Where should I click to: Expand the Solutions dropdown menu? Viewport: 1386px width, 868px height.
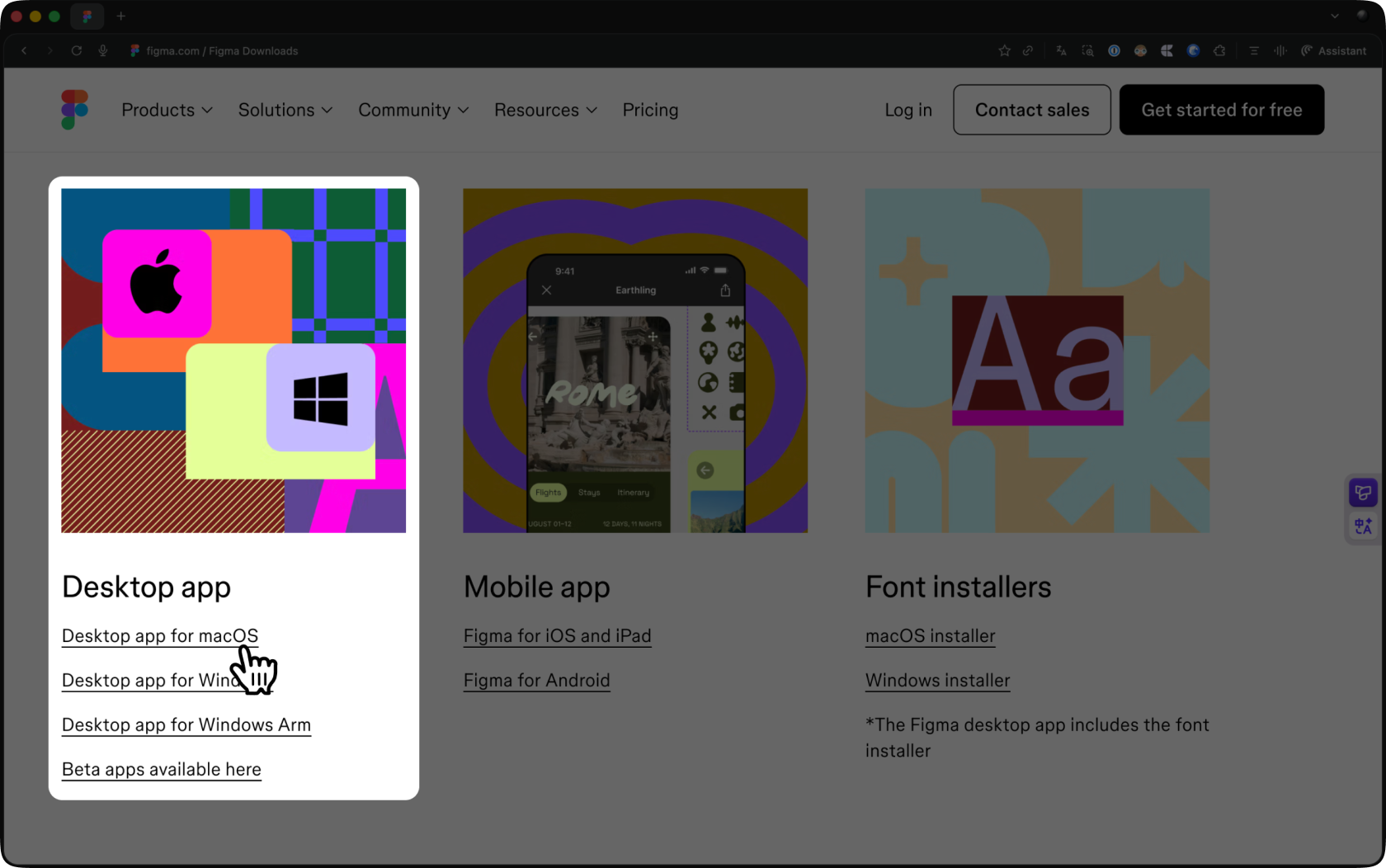(285, 110)
